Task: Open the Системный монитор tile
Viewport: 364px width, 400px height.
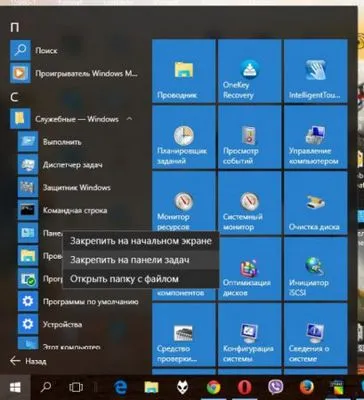Action: pos(250,203)
